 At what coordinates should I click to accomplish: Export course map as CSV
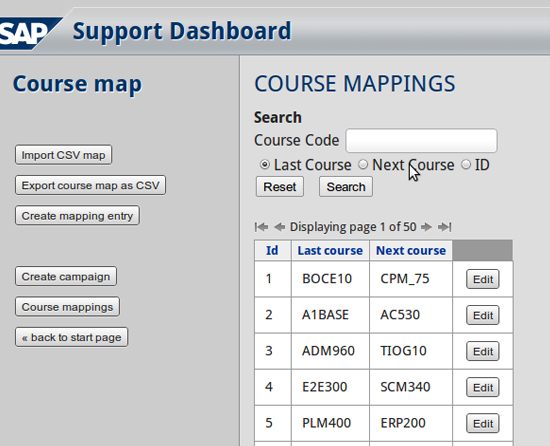coord(90,185)
